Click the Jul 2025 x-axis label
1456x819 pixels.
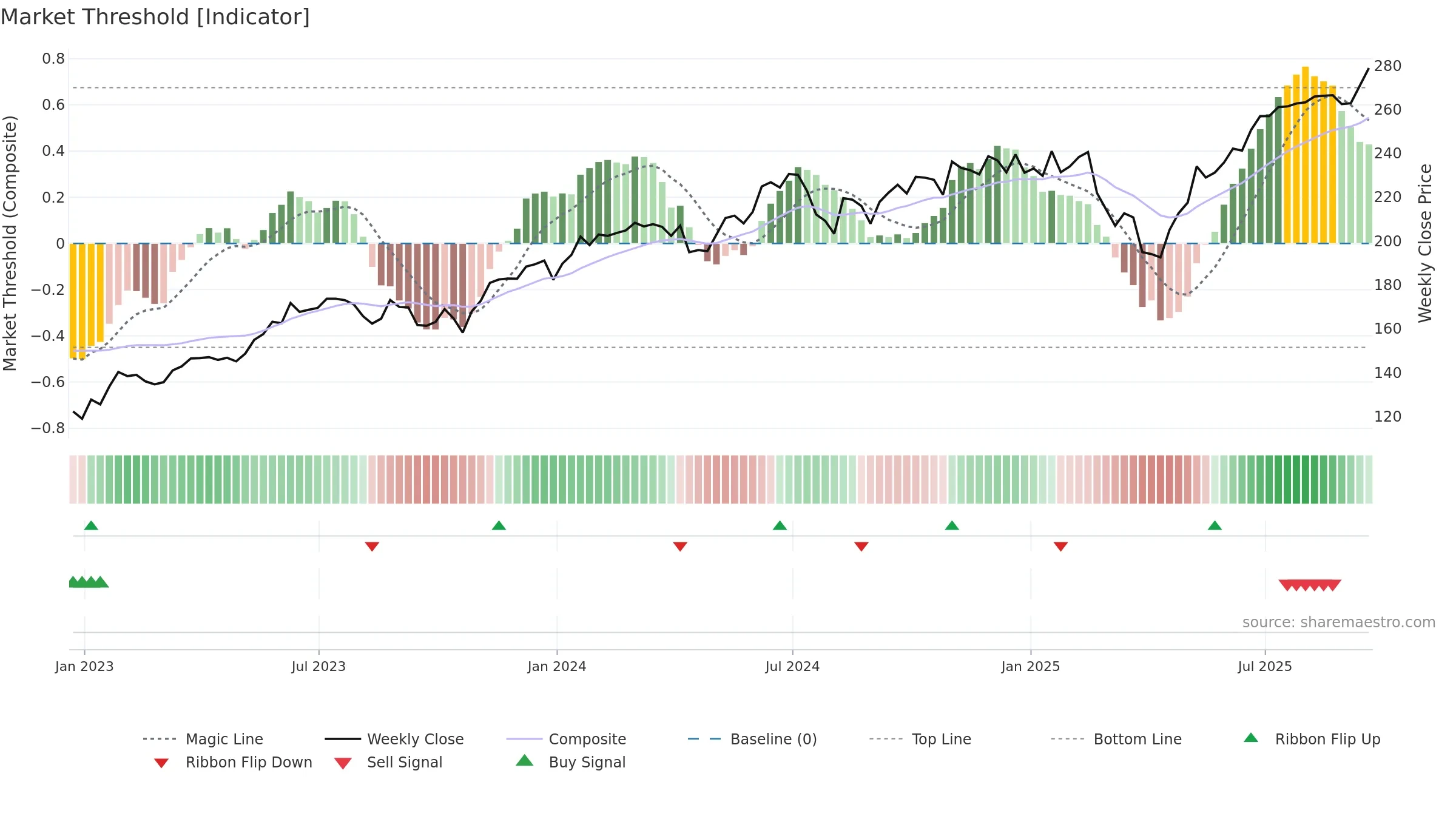(x=1265, y=666)
